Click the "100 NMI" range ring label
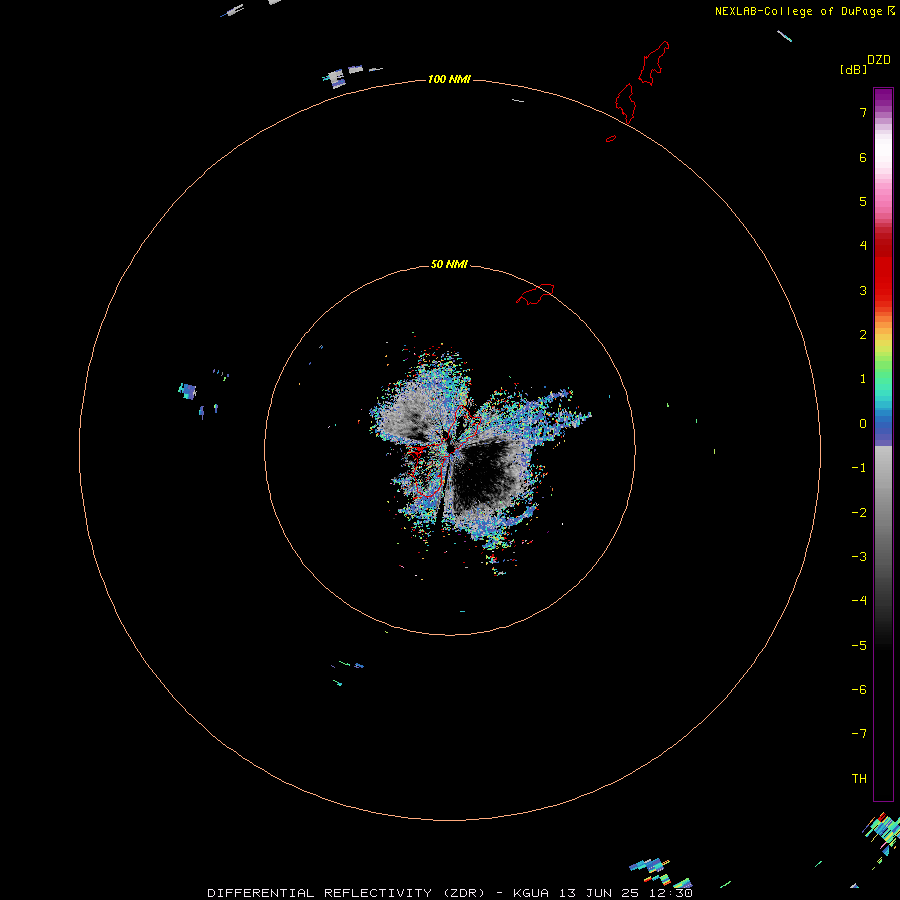Image resolution: width=900 pixels, height=900 pixels. (449, 79)
